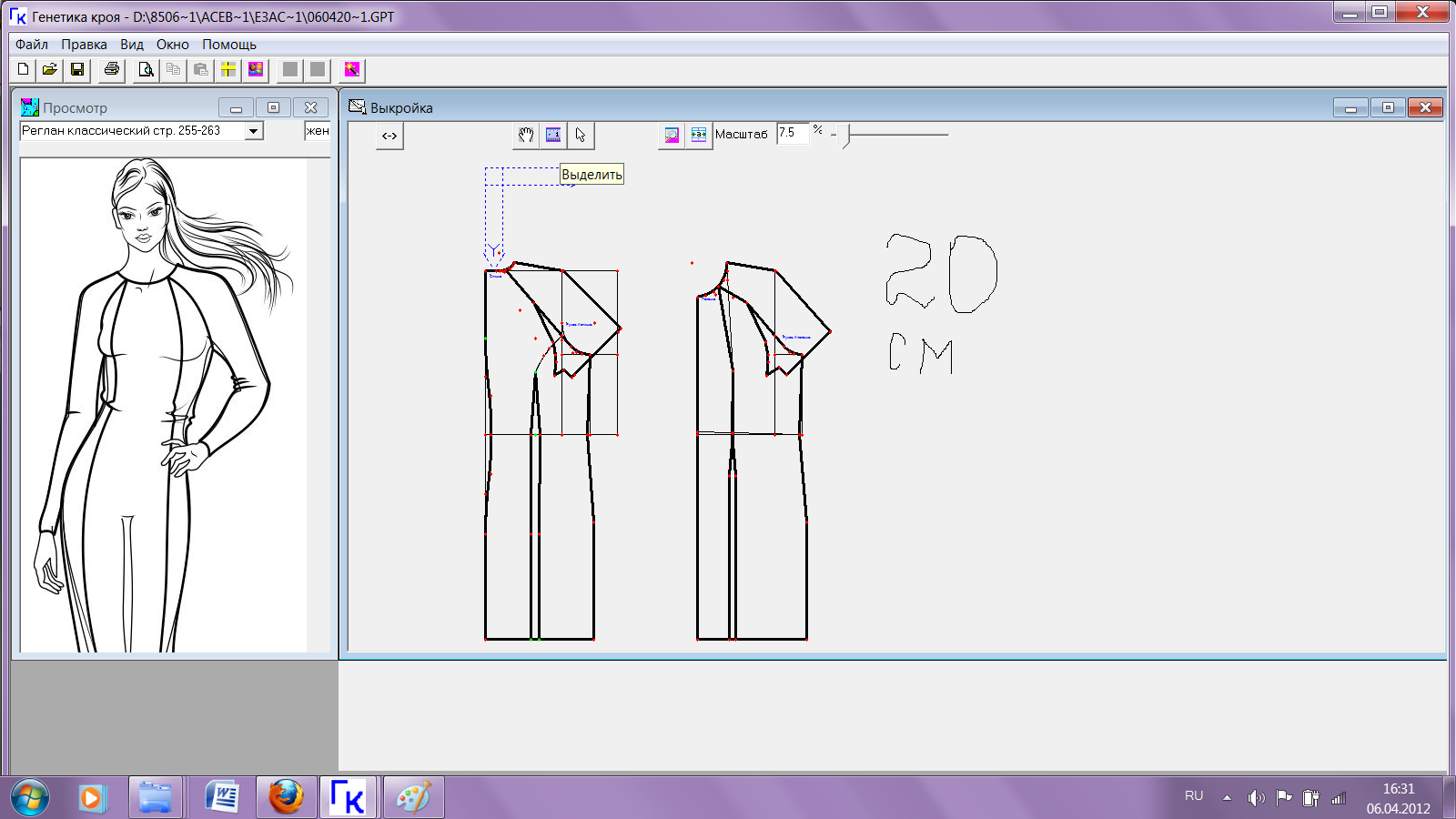This screenshot has width=1456, height=819.
Task: Open Print Preview from the toolbar
Action: 146,69
